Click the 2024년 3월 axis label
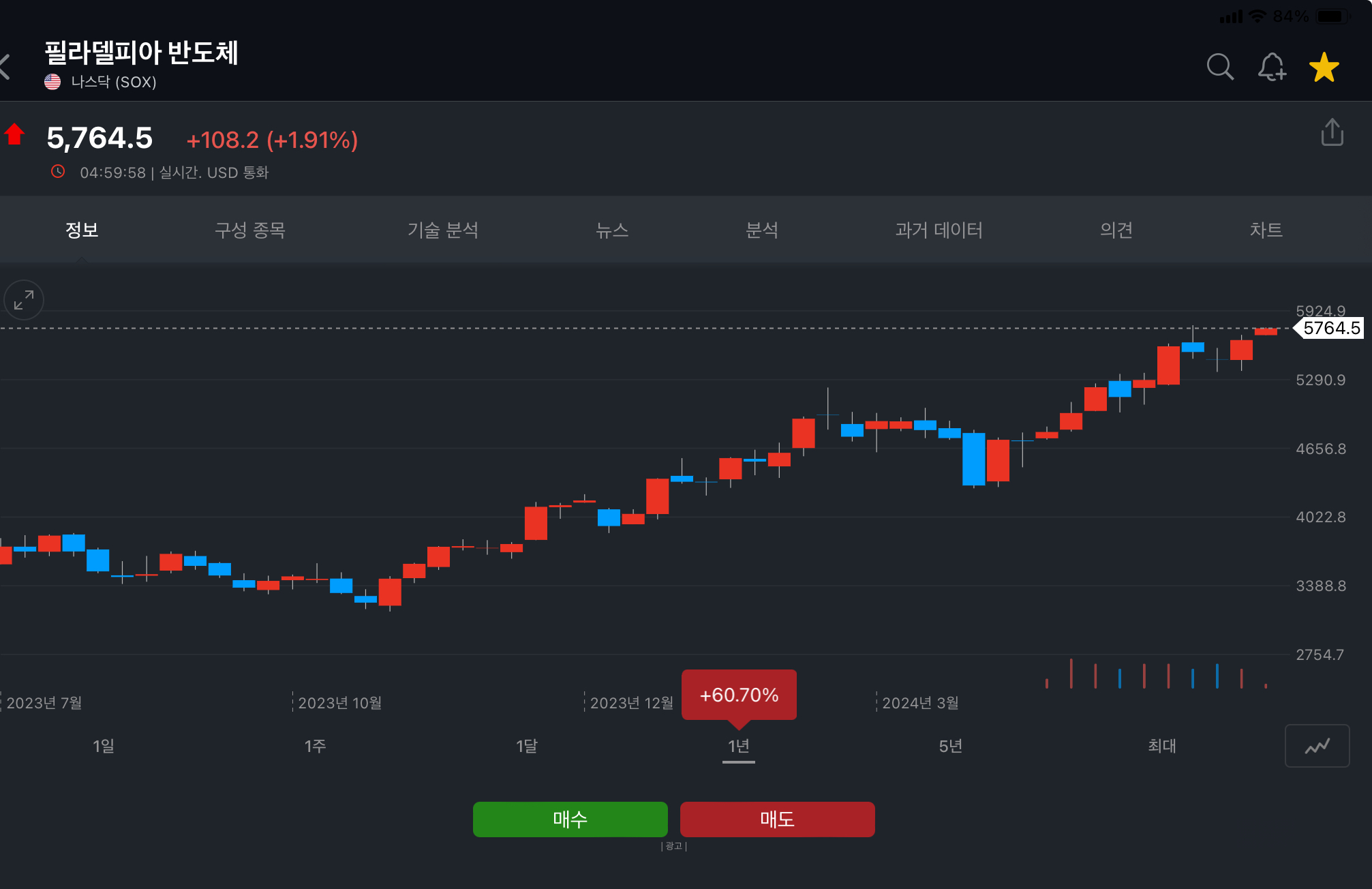Image resolution: width=1372 pixels, height=889 pixels. [x=920, y=703]
